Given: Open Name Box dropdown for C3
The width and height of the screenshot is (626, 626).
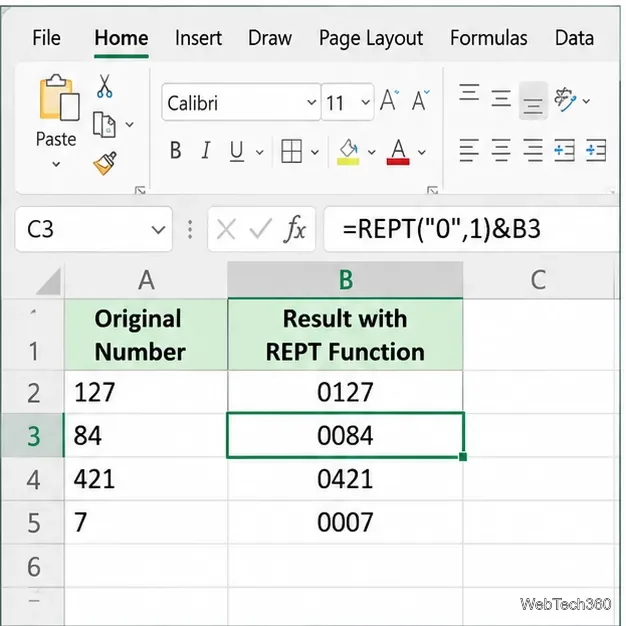Looking at the screenshot, I should point(158,230).
